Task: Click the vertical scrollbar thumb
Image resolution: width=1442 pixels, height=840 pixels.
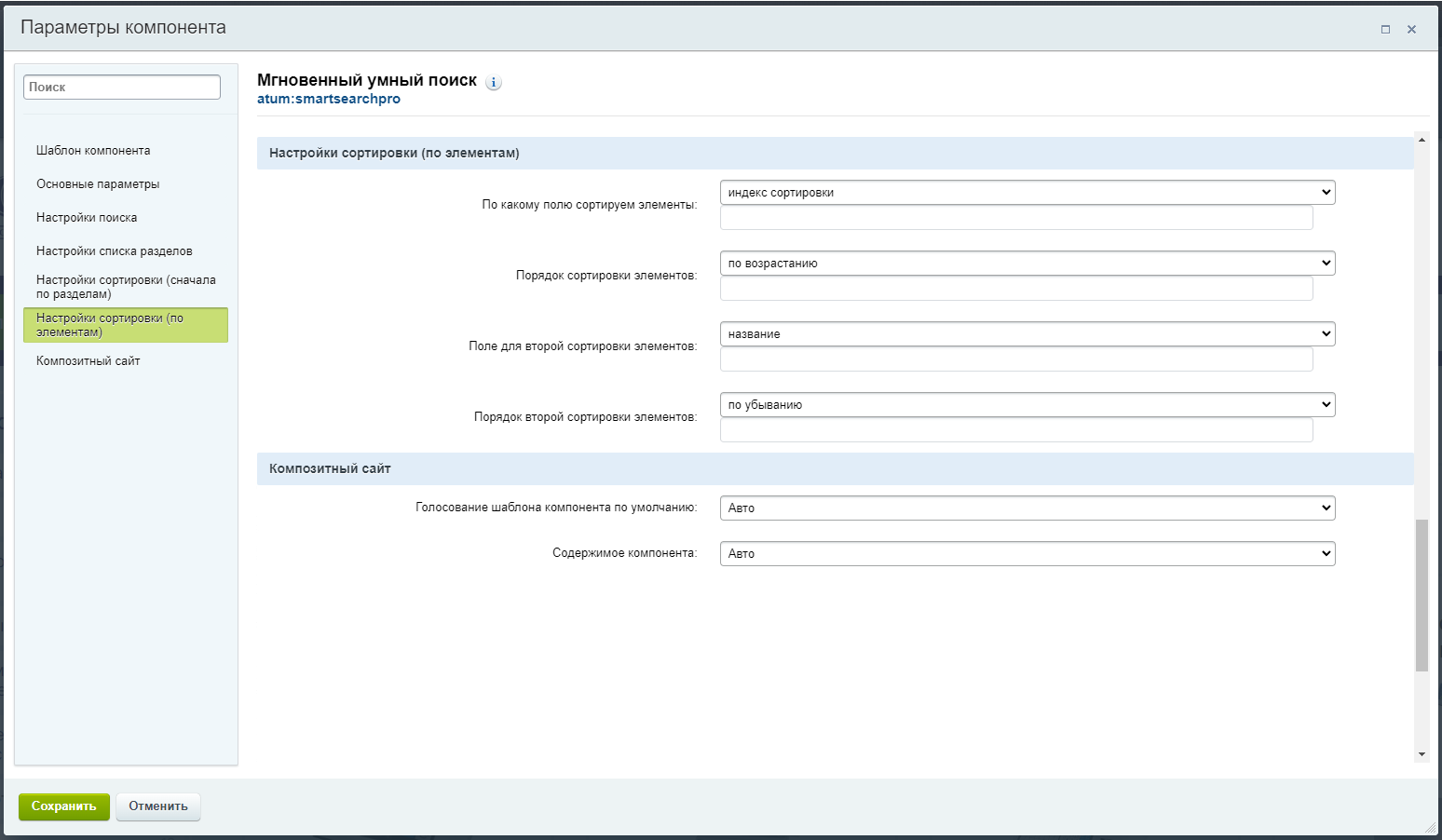Action: (x=1422, y=596)
